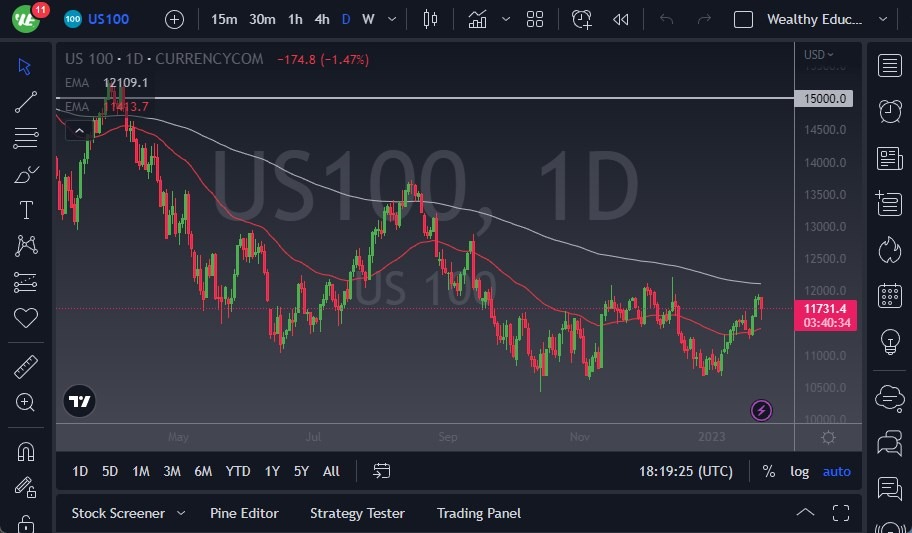Select the trend line drawing tool
Image resolution: width=912 pixels, height=533 pixels.
click(x=26, y=101)
